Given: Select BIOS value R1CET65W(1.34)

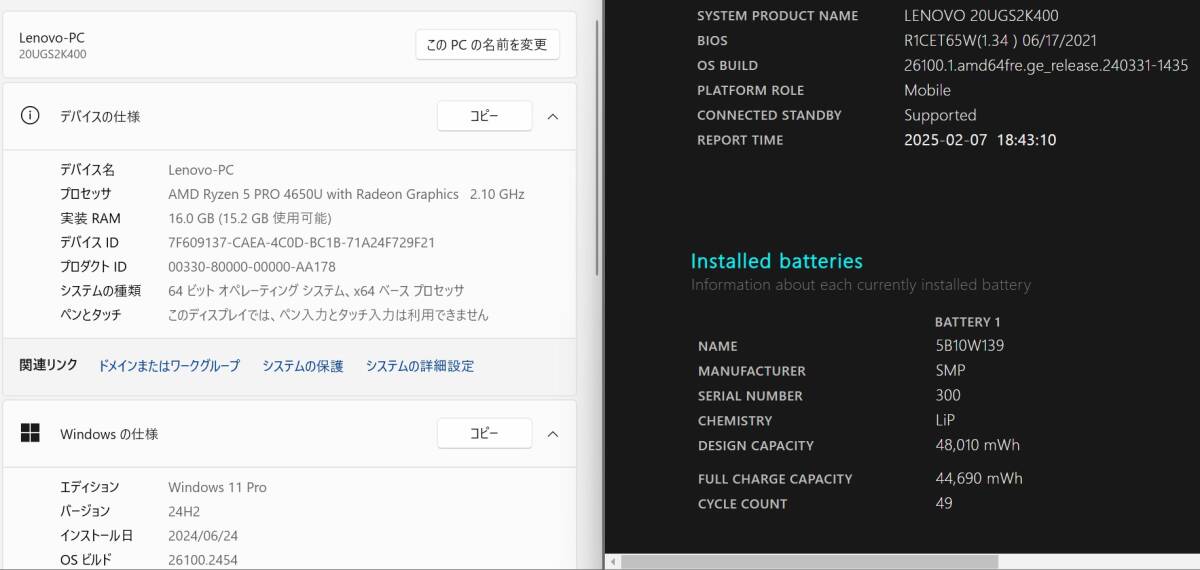Looking at the screenshot, I should click(x=1001, y=41).
